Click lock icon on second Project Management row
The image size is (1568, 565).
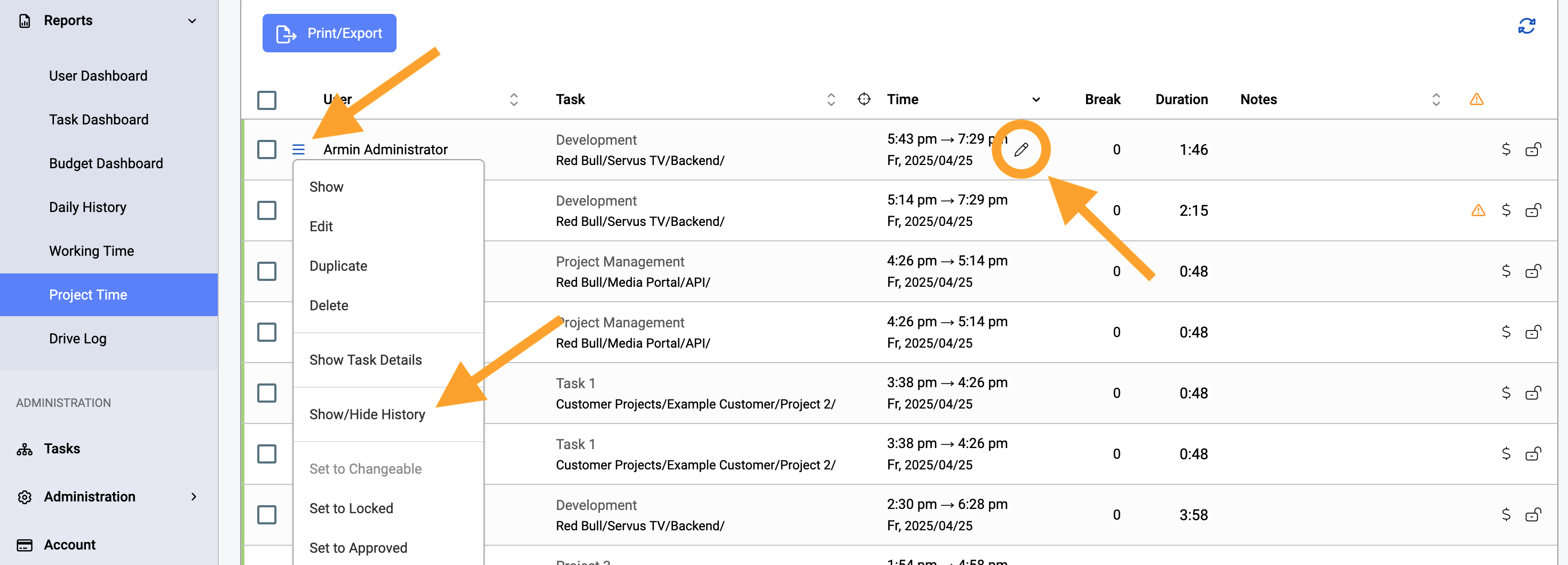tap(1533, 332)
